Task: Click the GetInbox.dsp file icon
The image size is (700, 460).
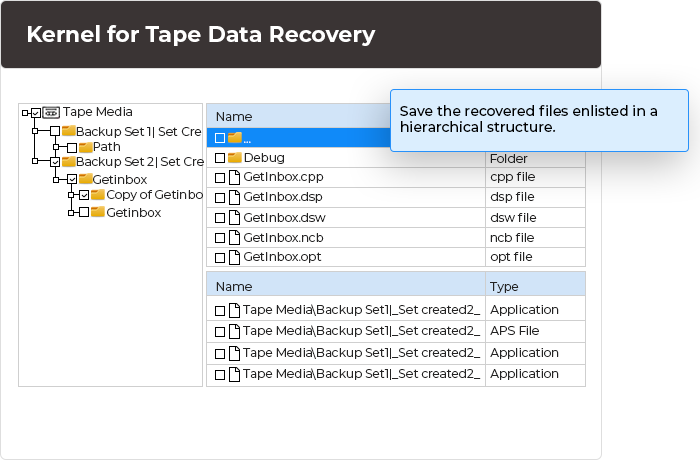Action: point(234,197)
